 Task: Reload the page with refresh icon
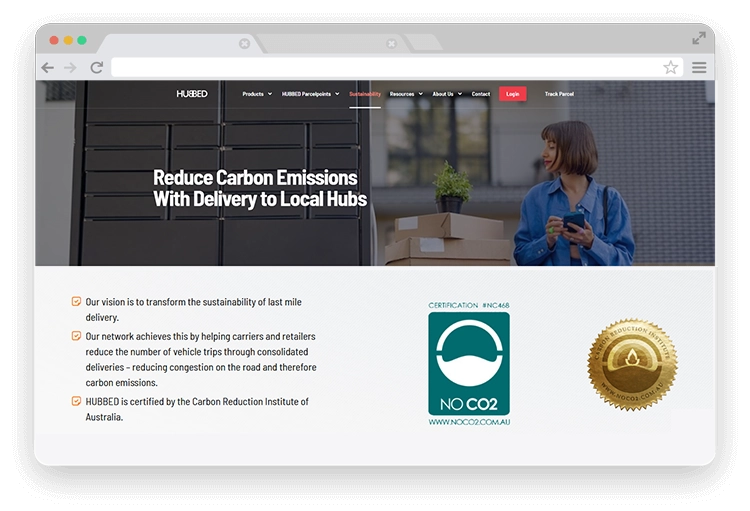coord(96,67)
